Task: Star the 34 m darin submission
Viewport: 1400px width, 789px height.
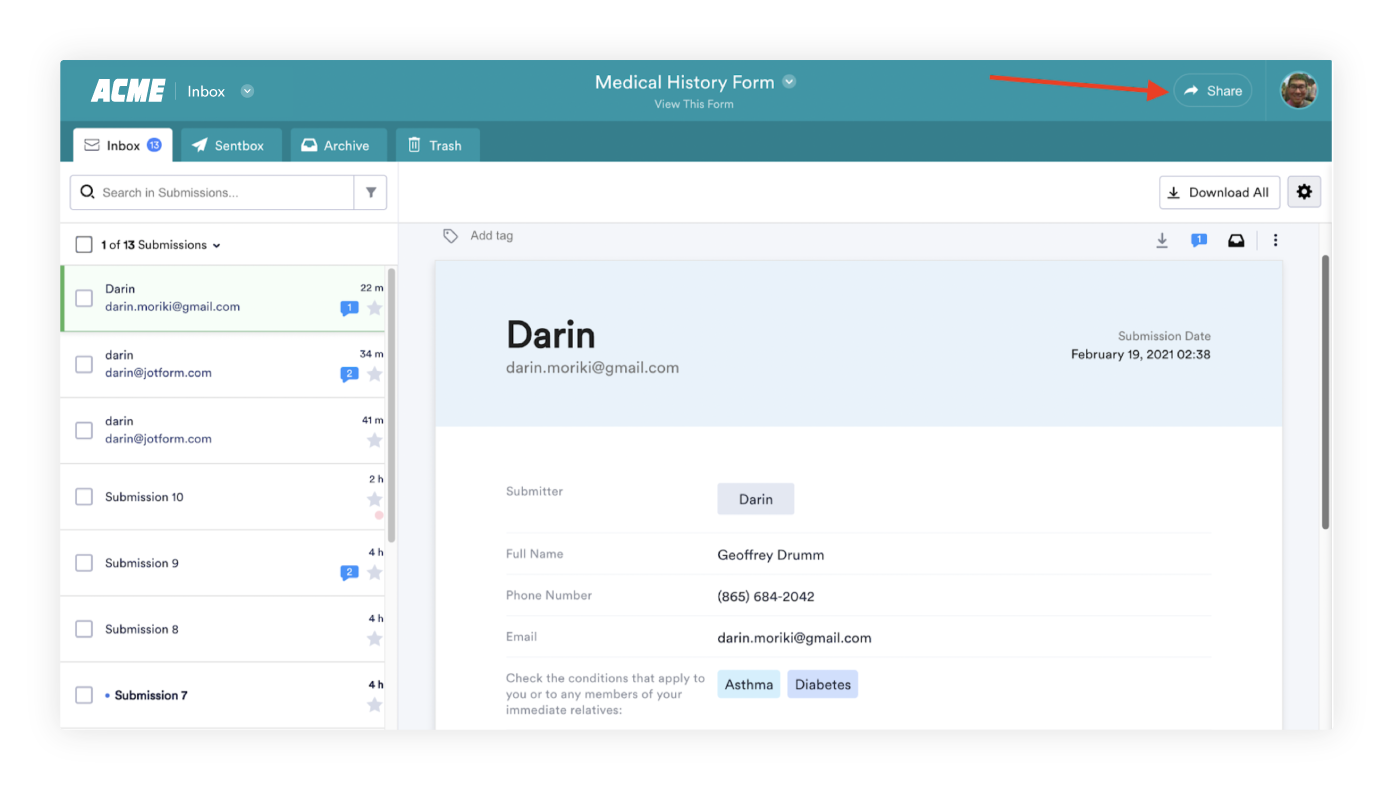Action: coord(375,374)
